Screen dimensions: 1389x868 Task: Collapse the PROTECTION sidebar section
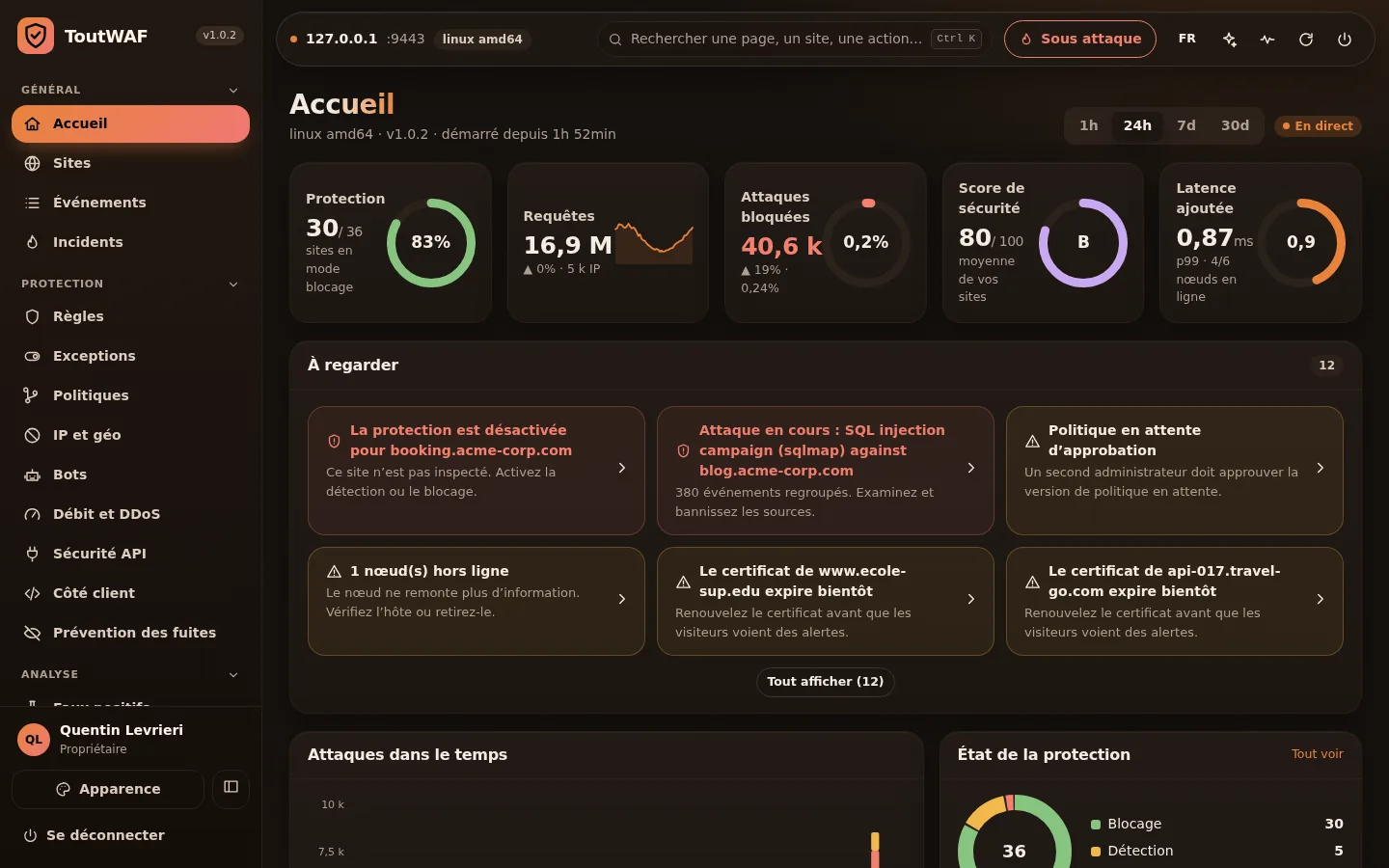[233, 284]
